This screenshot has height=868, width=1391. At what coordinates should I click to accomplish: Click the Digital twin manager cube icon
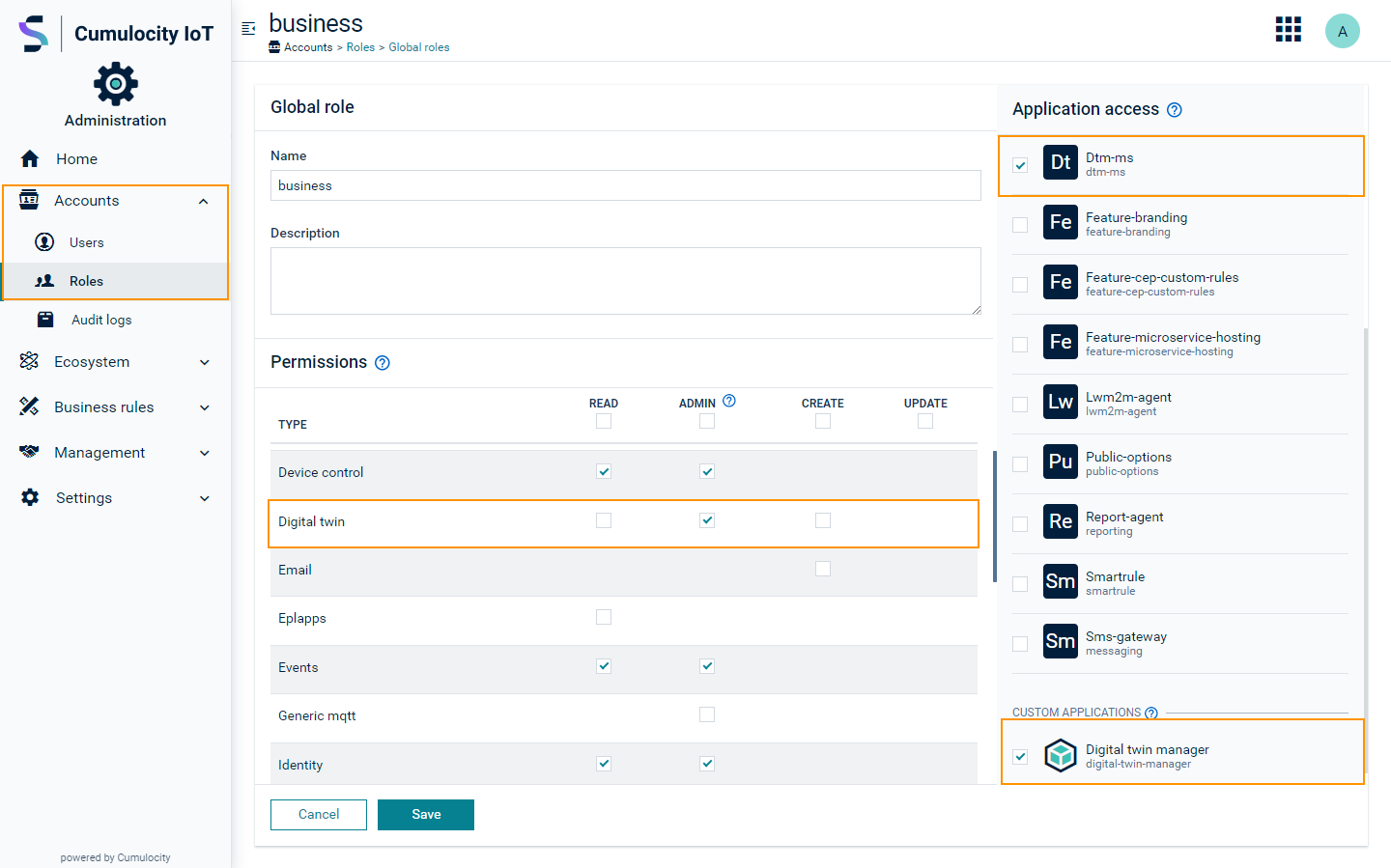click(1061, 755)
